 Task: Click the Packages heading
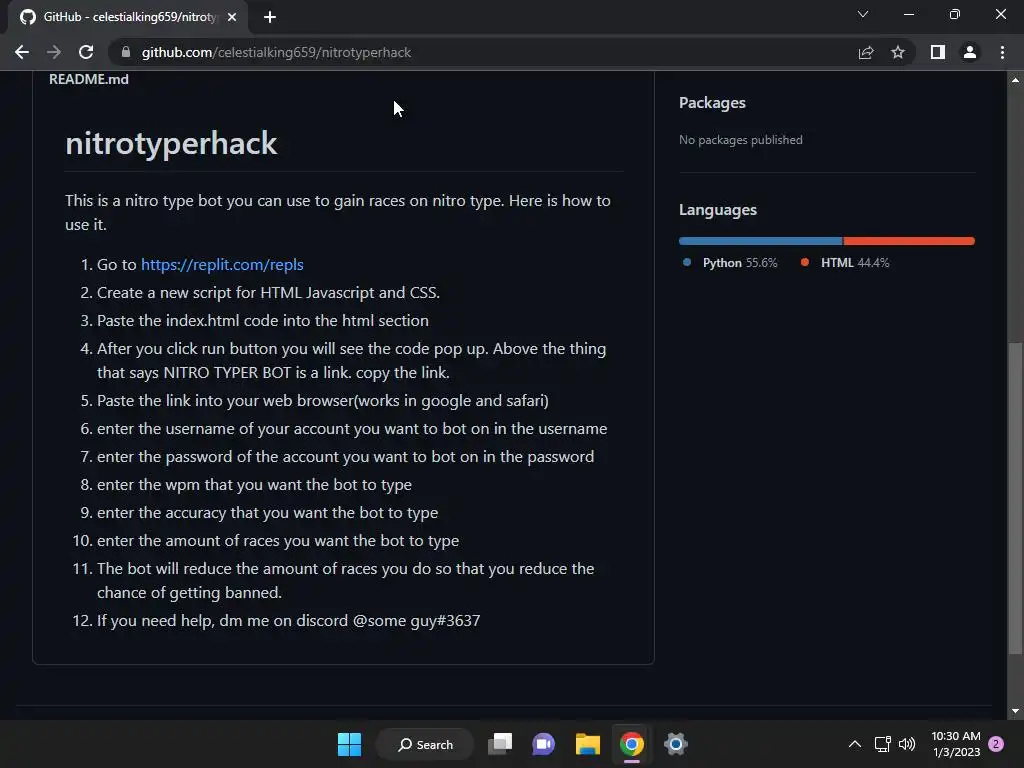point(712,103)
